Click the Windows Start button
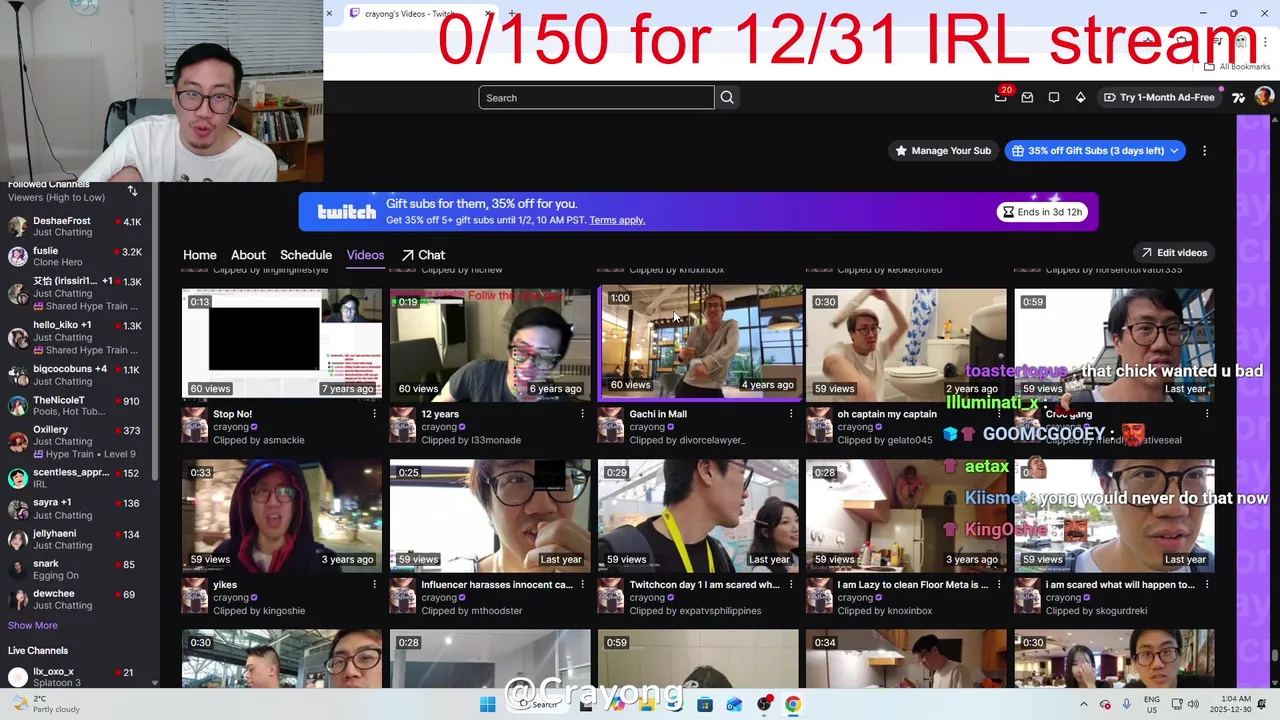Viewport: 1280px width, 720px height. 487,704
